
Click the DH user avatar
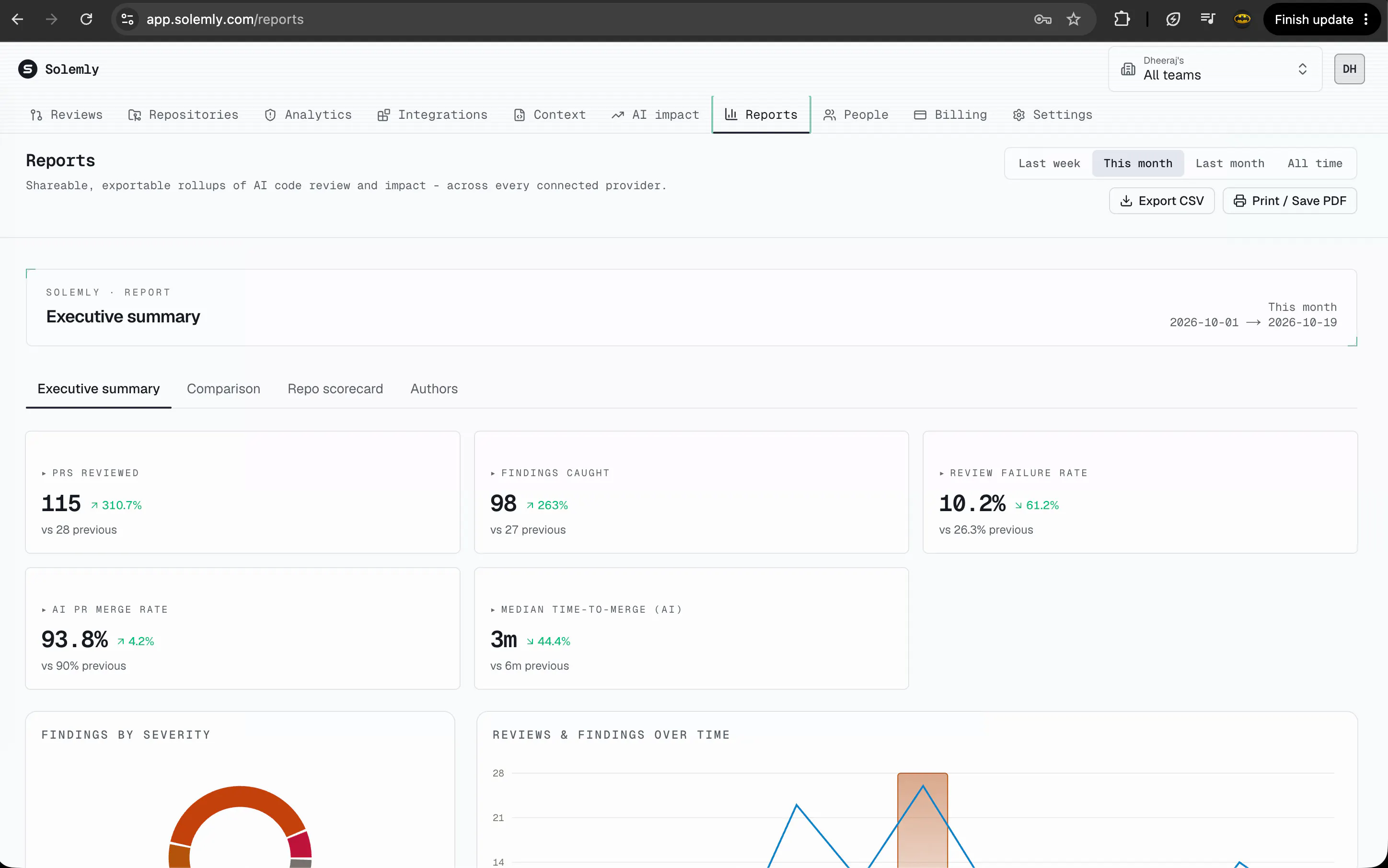1349,69
